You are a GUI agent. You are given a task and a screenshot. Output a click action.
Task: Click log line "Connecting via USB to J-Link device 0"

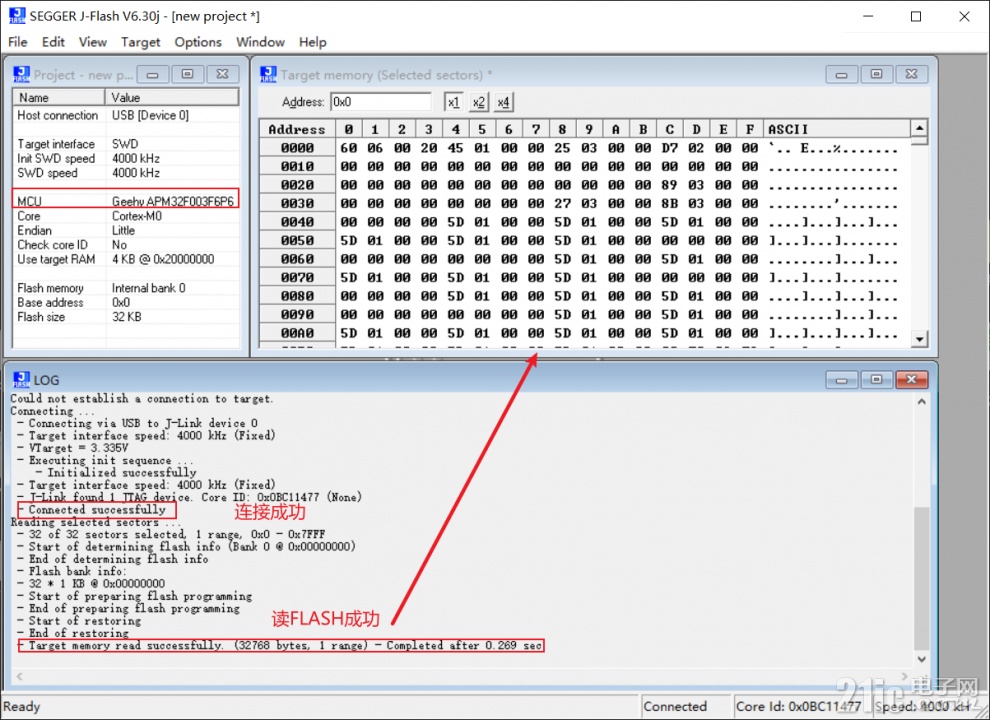[137, 423]
